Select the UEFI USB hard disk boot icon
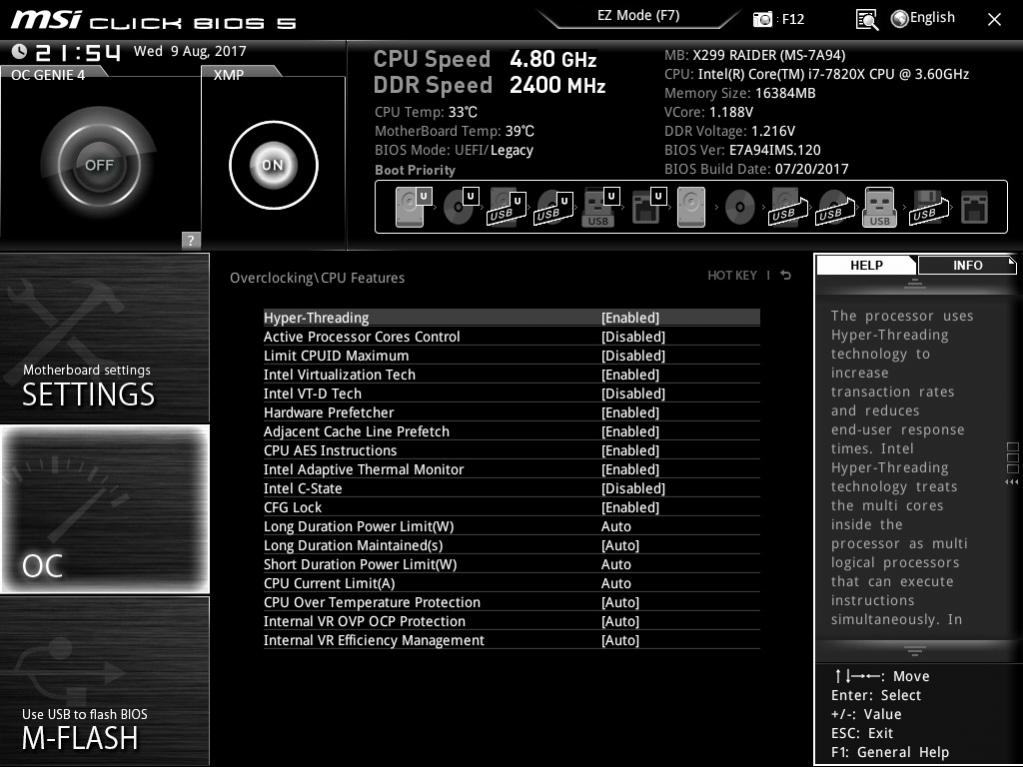 click(507, 207)
